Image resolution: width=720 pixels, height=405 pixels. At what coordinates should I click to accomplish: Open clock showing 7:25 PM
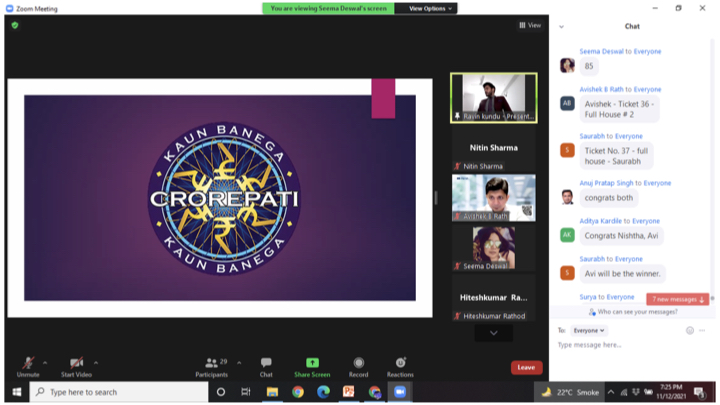click(671, 392)
